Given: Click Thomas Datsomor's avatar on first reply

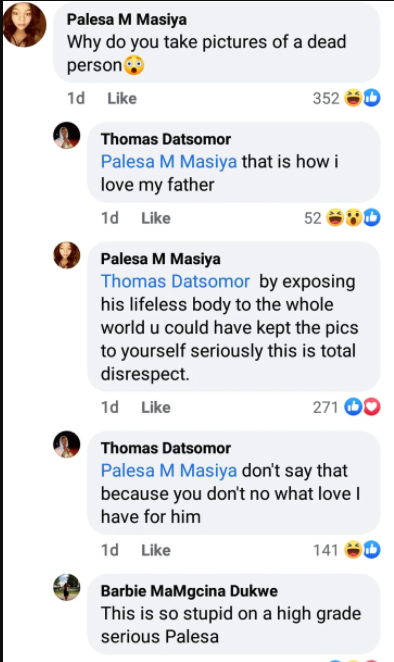Looking at the screenshot, I should click(67, 136).
